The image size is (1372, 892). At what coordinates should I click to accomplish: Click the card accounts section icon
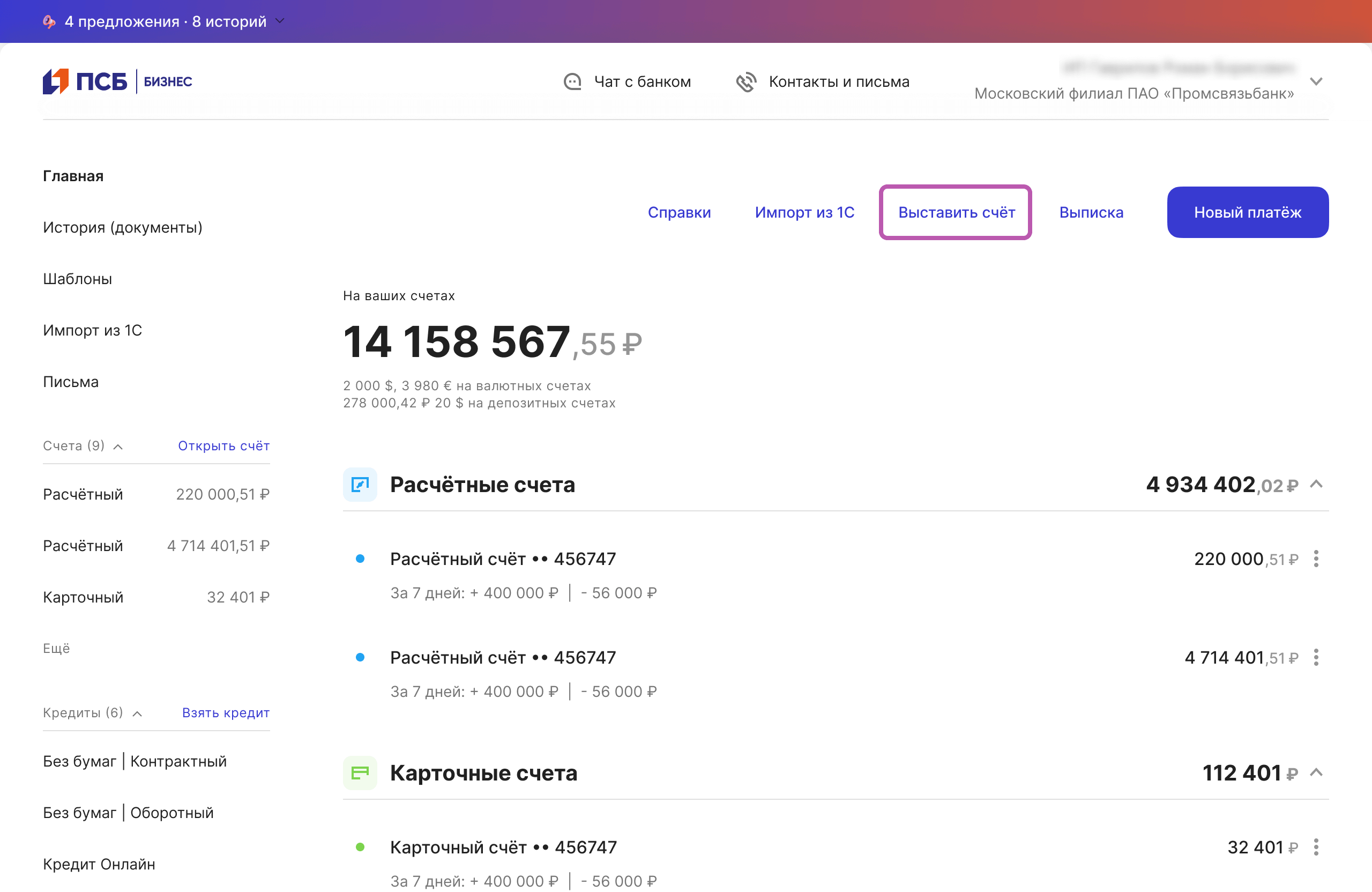click(360, 772)
